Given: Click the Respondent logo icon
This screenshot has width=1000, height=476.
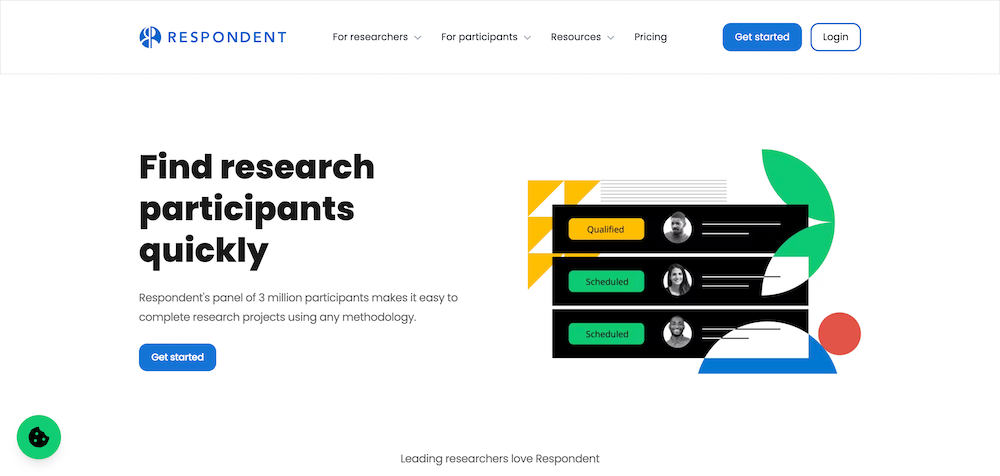Looking at the screenshot, I should pos(150,37).
